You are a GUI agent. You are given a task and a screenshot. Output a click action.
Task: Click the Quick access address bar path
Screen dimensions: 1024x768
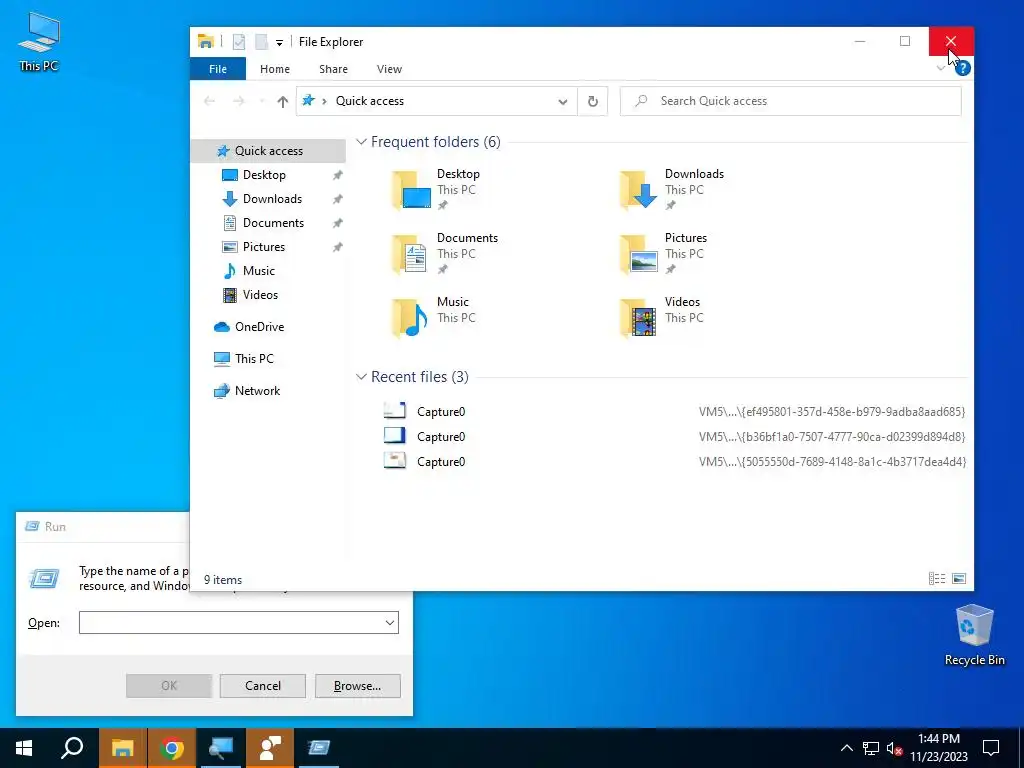tap(370, 101)
